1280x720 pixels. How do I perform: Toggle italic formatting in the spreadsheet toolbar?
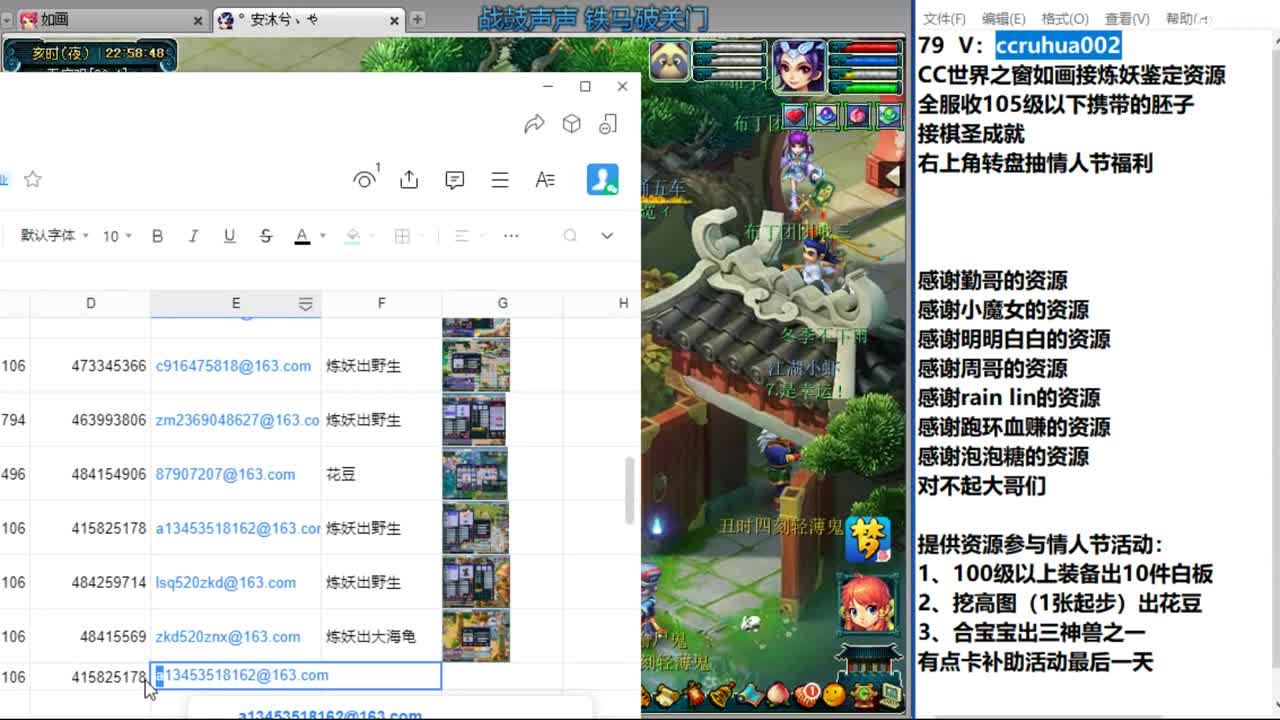click(193, 236)
